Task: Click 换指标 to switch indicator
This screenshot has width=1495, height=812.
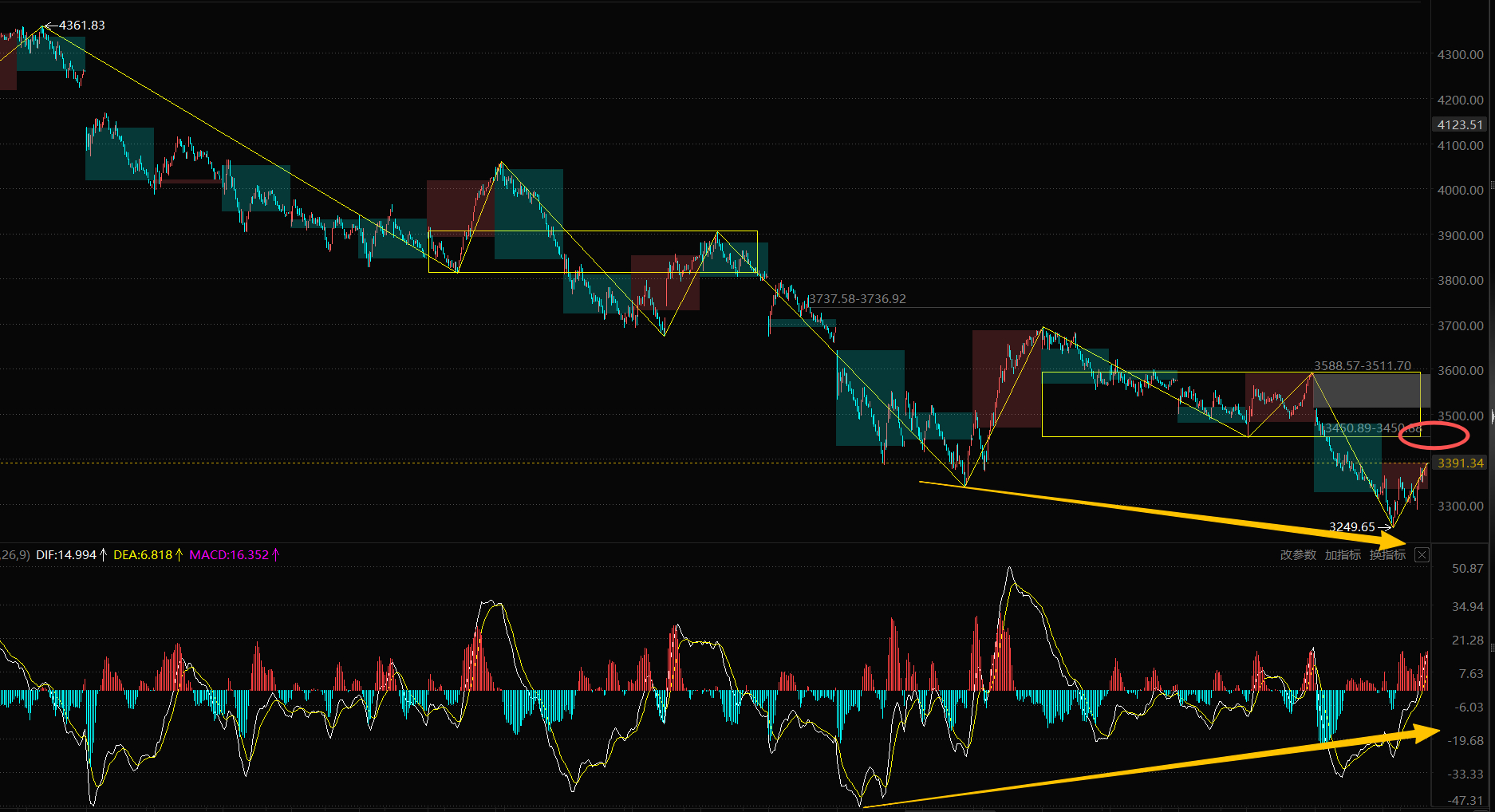Action: 1387,555
